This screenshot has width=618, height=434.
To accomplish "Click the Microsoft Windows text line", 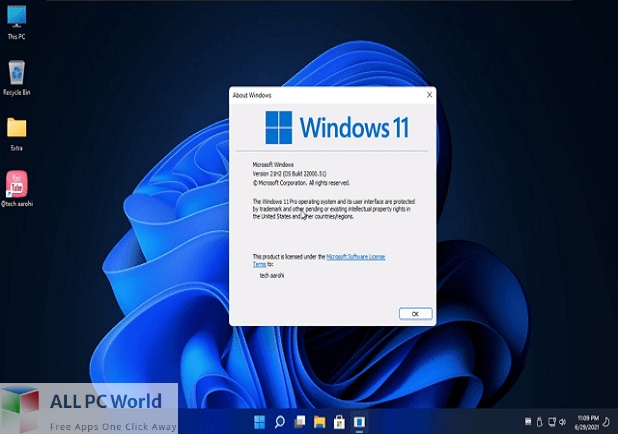I will pos(273,164).
